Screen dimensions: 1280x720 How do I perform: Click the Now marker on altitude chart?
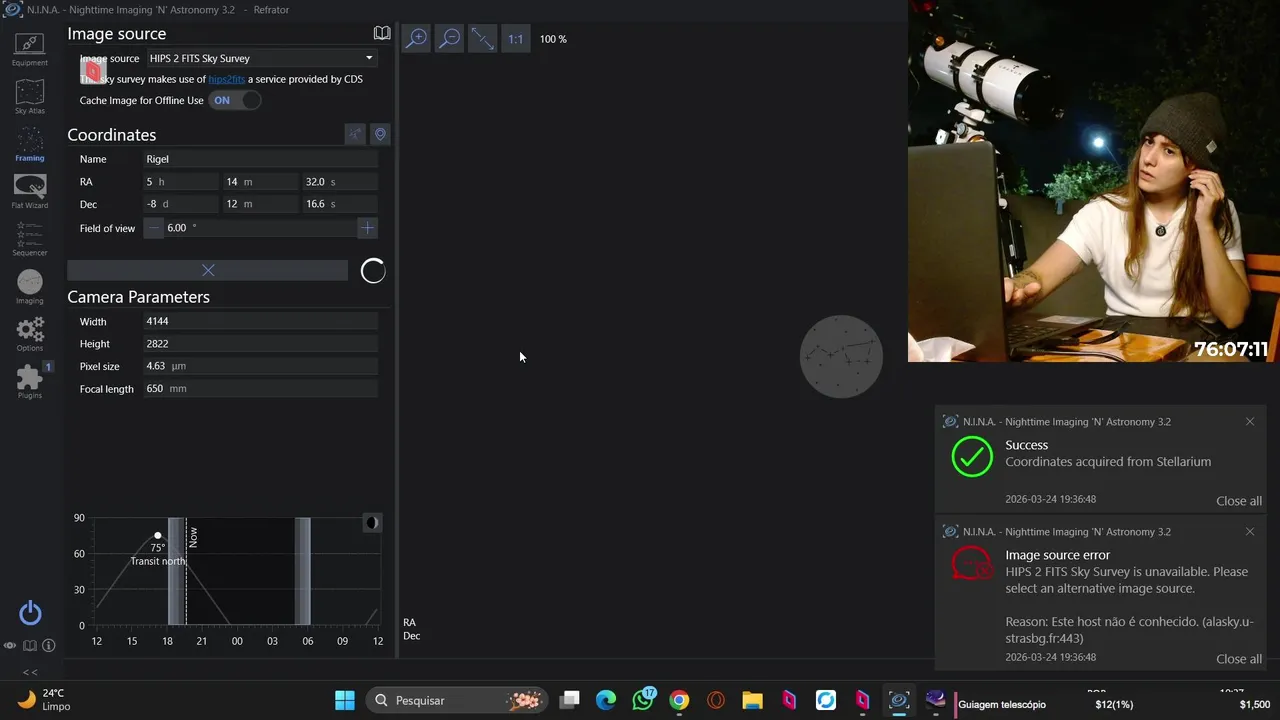193,537
